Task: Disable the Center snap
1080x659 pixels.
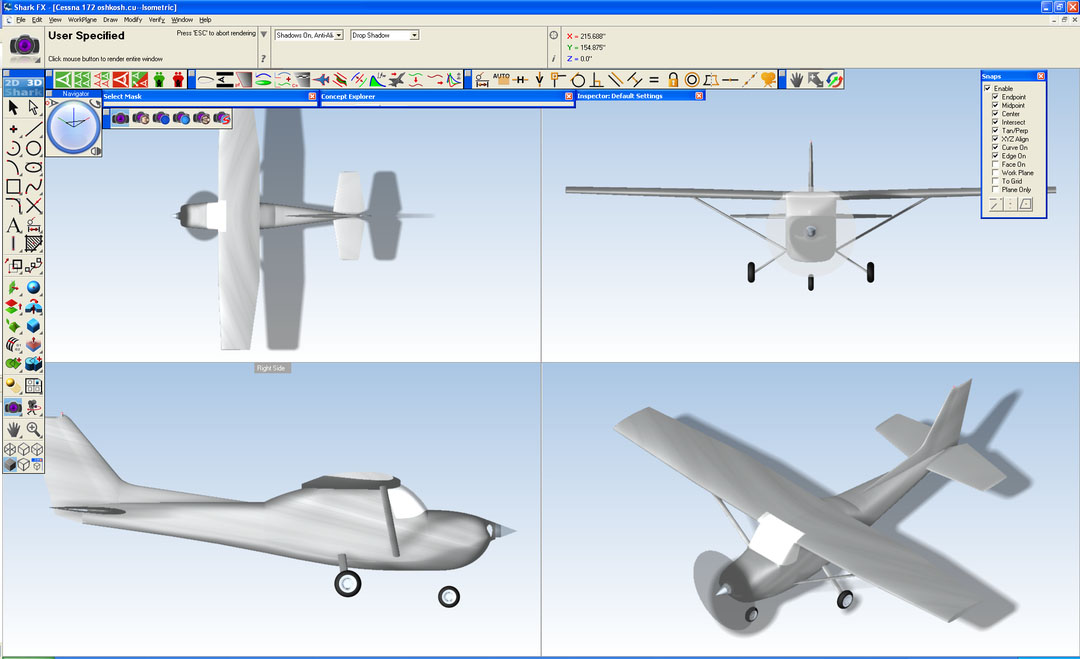Action: pyautogui.click(x=995, y=114)
